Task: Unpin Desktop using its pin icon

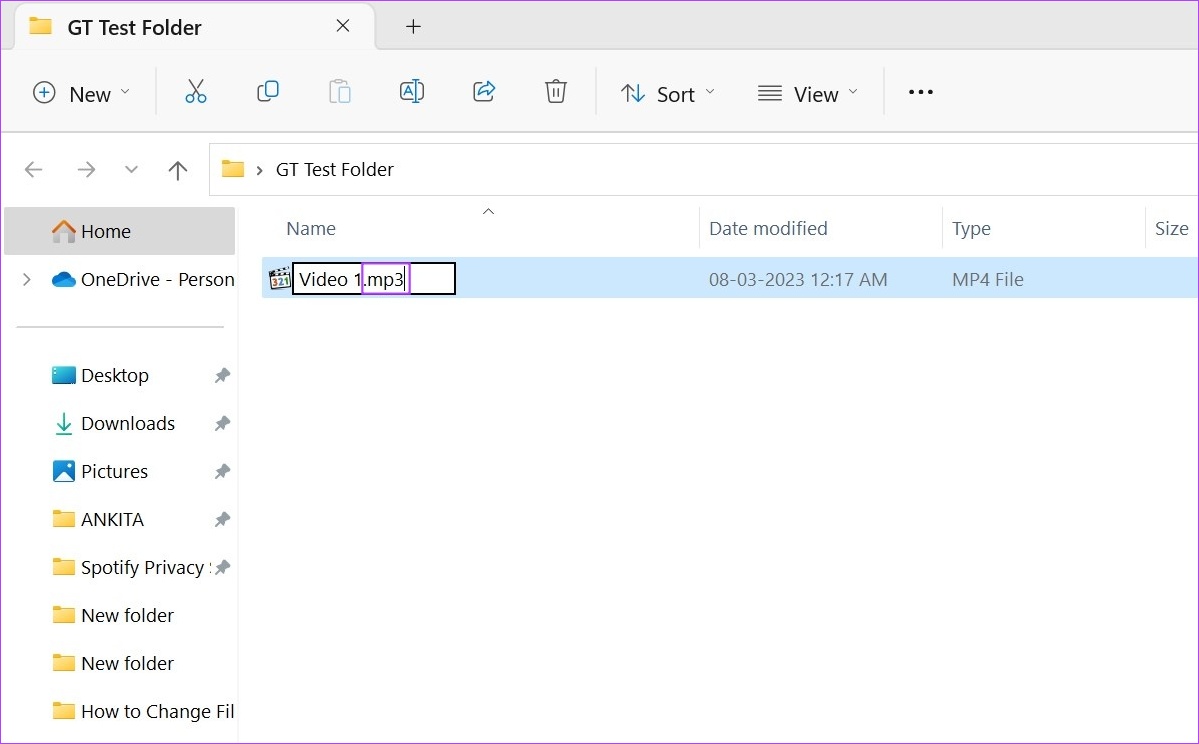Action: [x=222, y=375]
